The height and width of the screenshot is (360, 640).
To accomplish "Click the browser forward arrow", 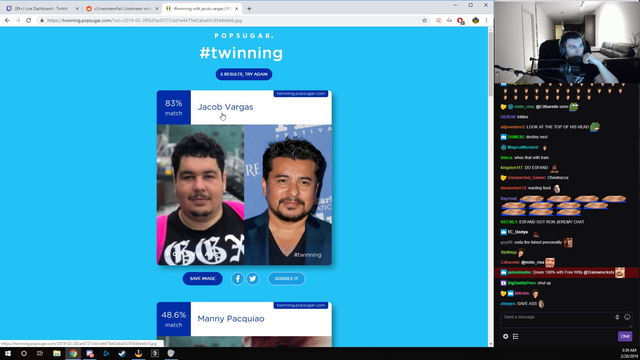I will (x=18, y=20).
